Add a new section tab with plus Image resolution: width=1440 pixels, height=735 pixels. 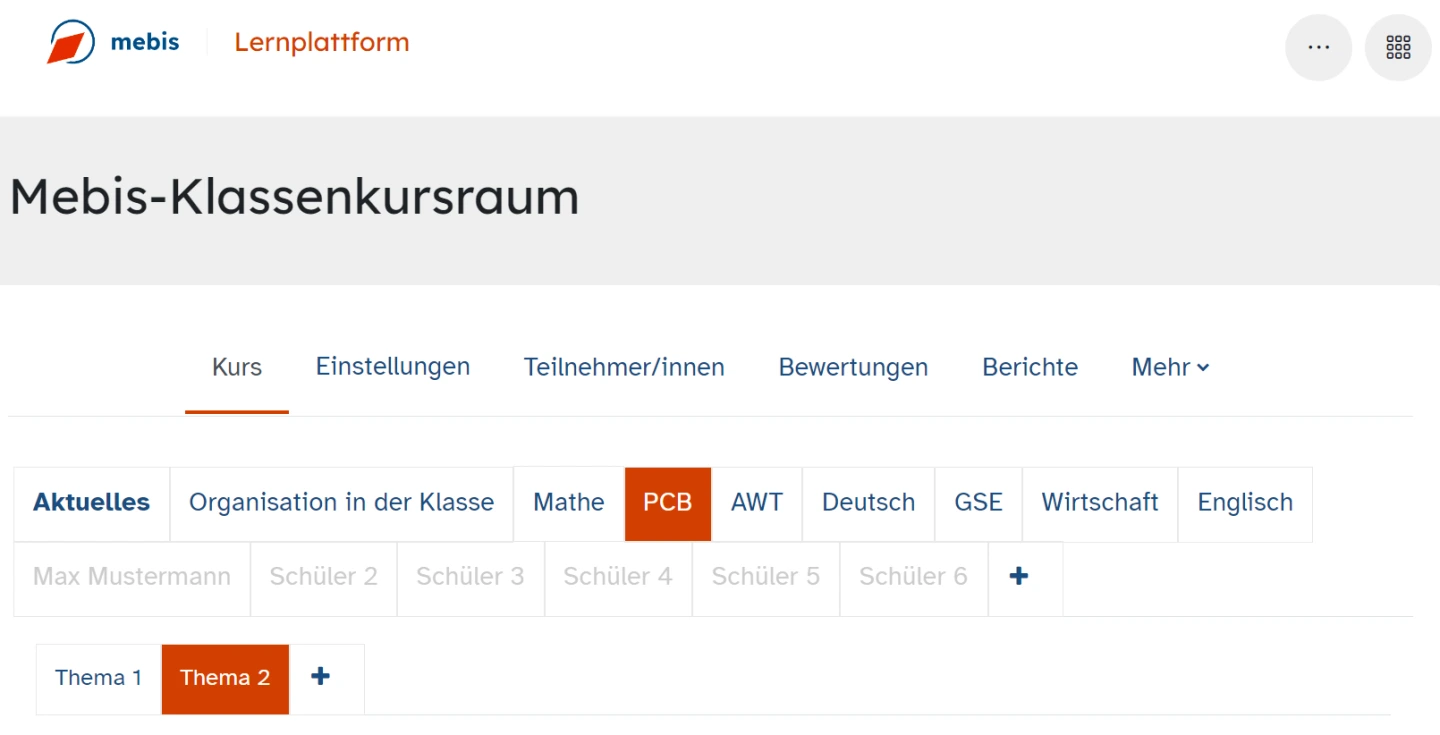tap(1019, 577)
